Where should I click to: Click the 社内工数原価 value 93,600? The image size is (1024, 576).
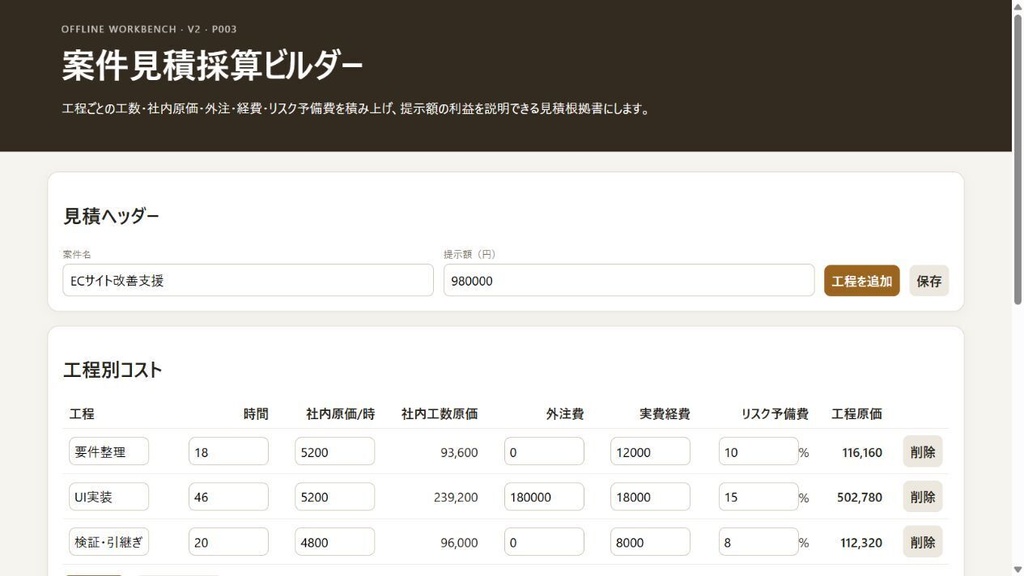point(459,452)
